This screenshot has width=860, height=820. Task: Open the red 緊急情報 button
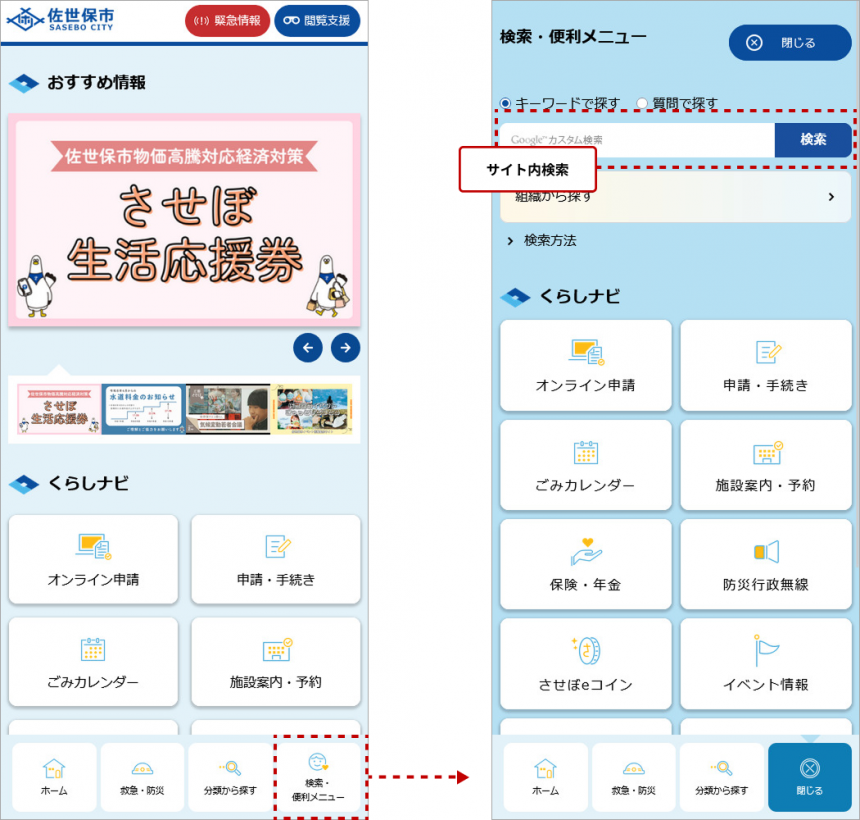[x=227, y=21]
